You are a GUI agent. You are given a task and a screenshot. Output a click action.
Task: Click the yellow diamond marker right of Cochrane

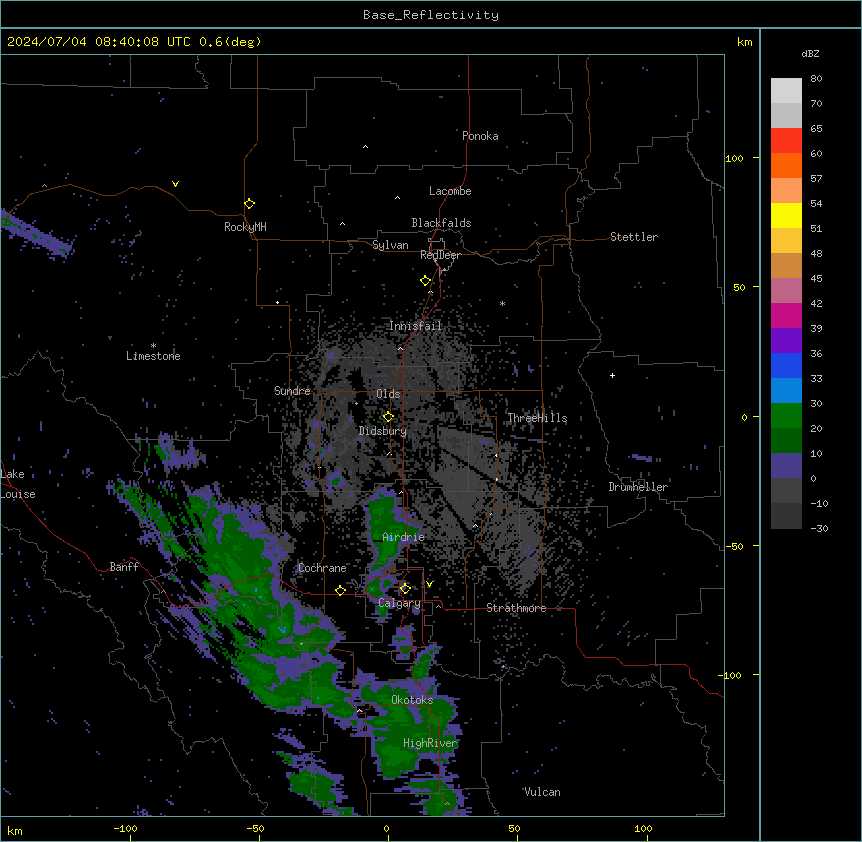340,590
